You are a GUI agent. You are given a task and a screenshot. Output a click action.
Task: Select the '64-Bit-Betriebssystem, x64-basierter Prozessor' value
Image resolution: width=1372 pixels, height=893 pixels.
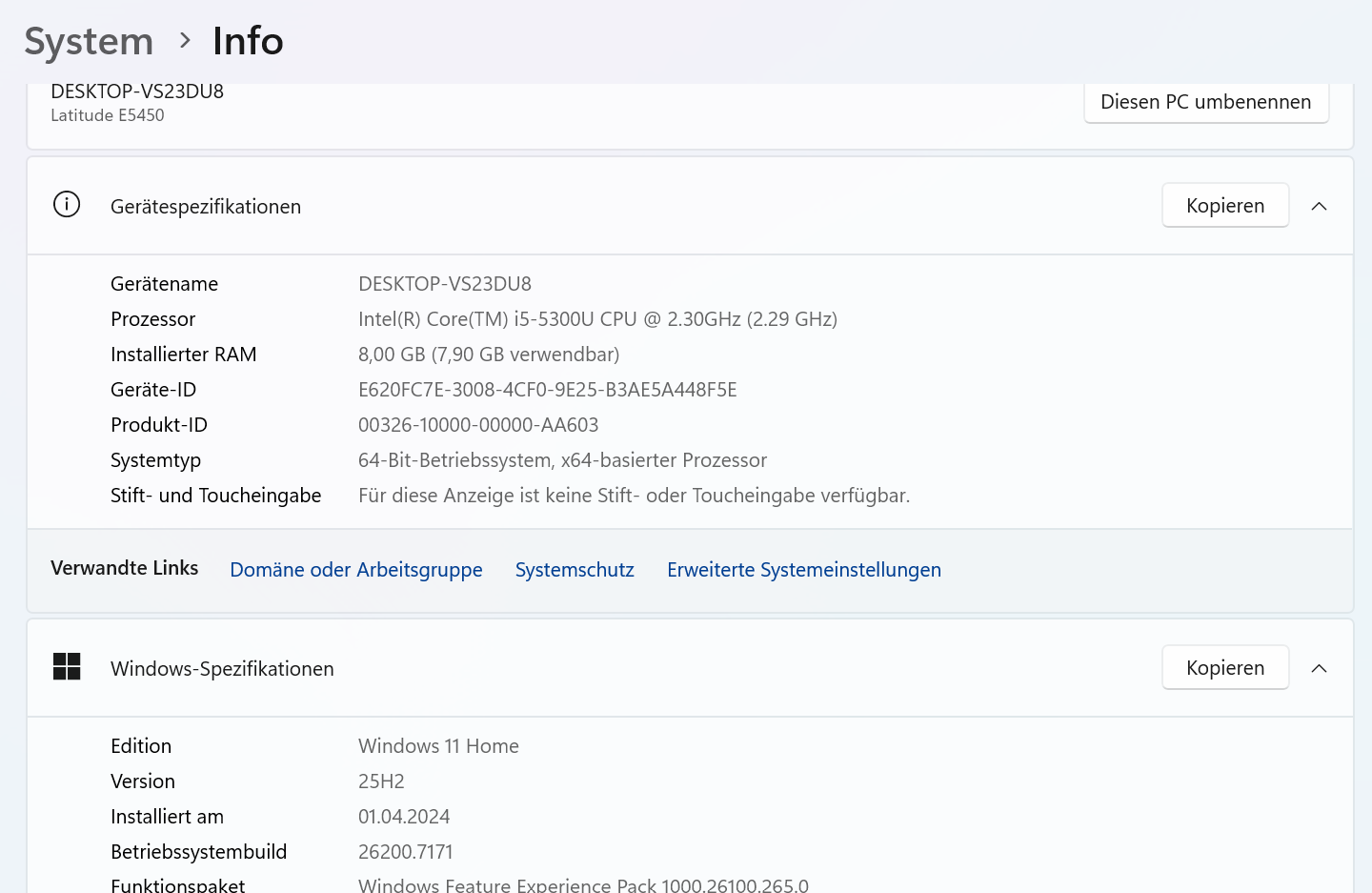[563, 460]
